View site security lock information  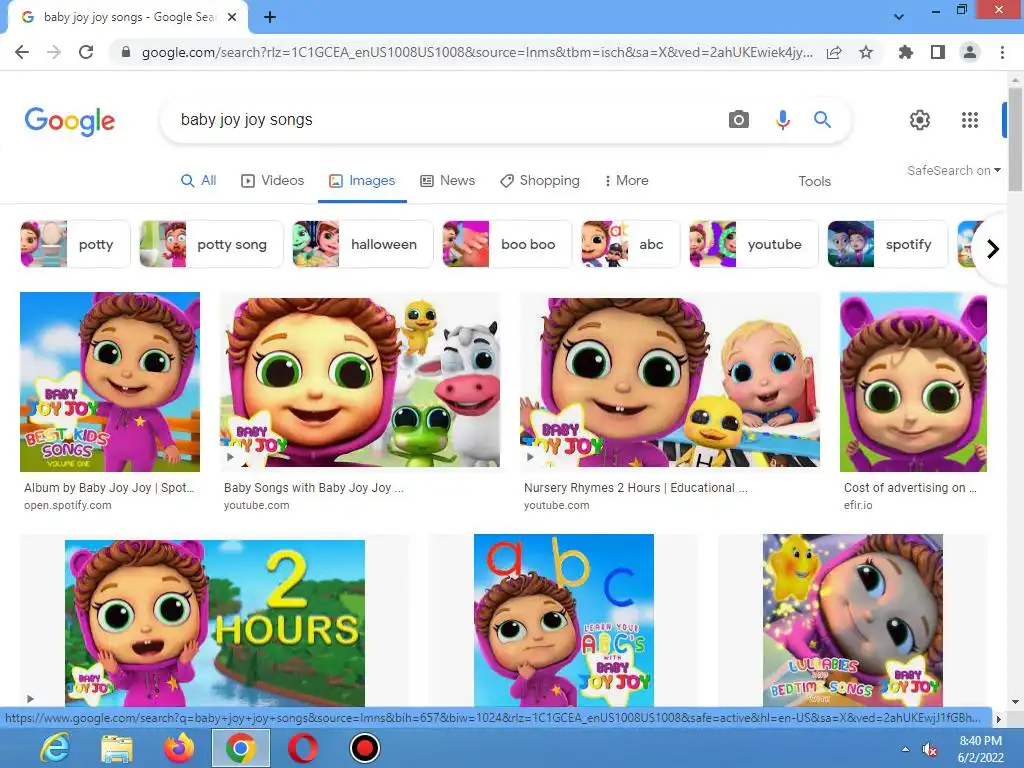tap(126, 52)
